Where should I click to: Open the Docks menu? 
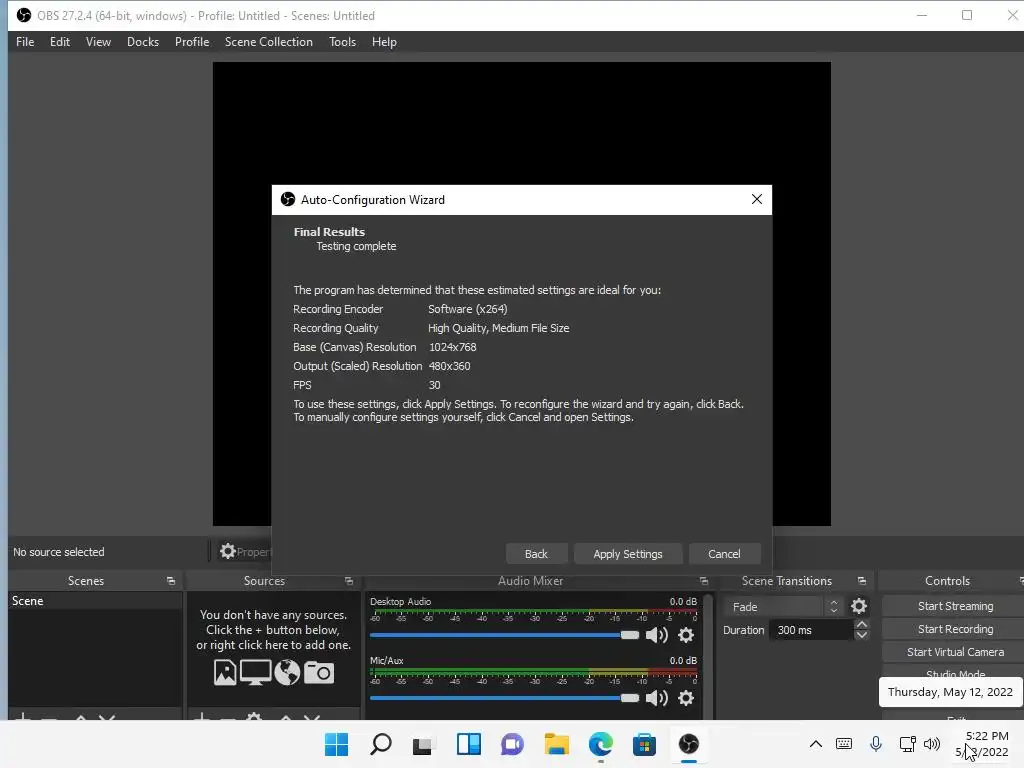[x=142, y=42]
